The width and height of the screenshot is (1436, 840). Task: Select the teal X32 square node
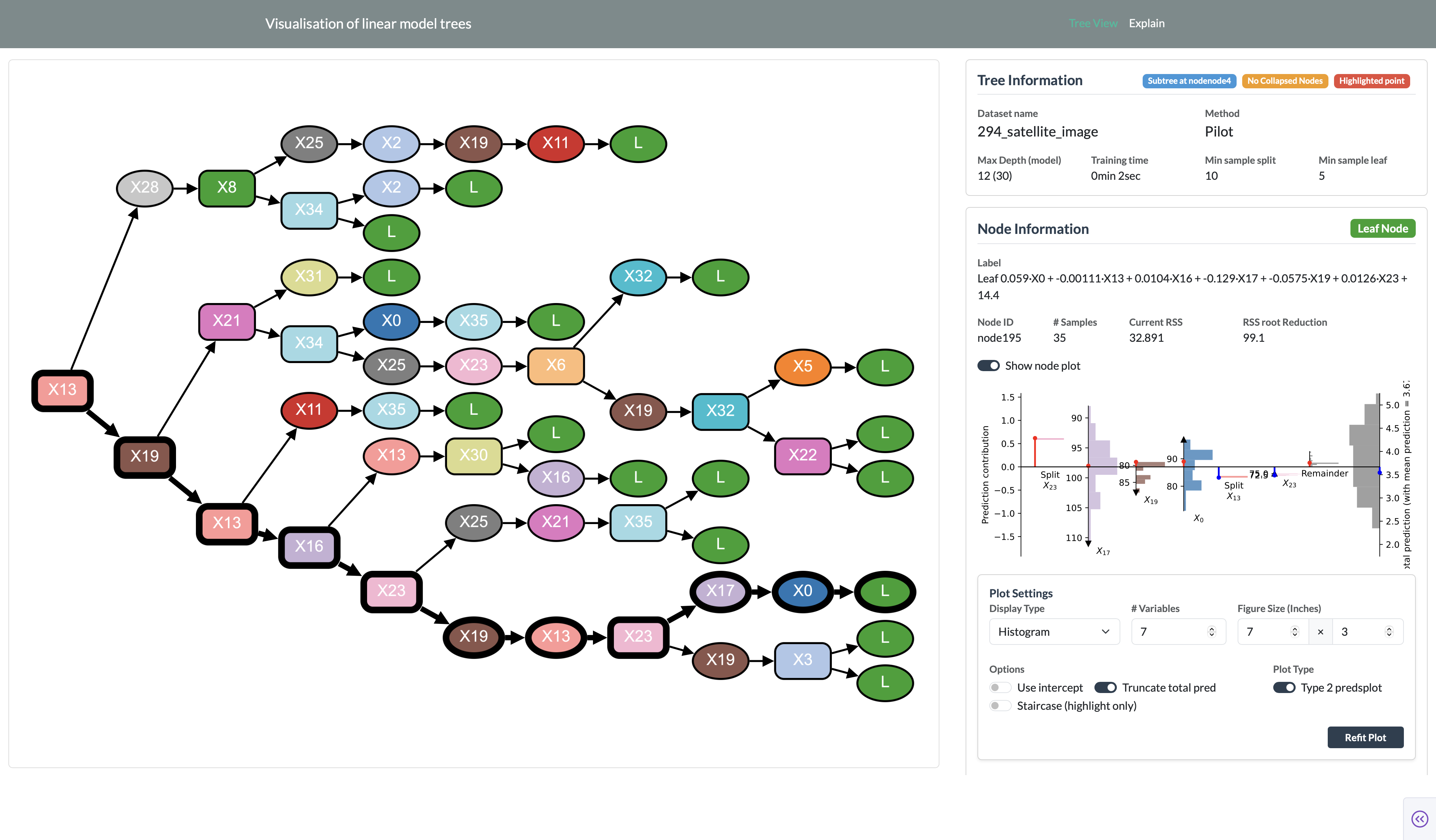click(x=720, y=411)
